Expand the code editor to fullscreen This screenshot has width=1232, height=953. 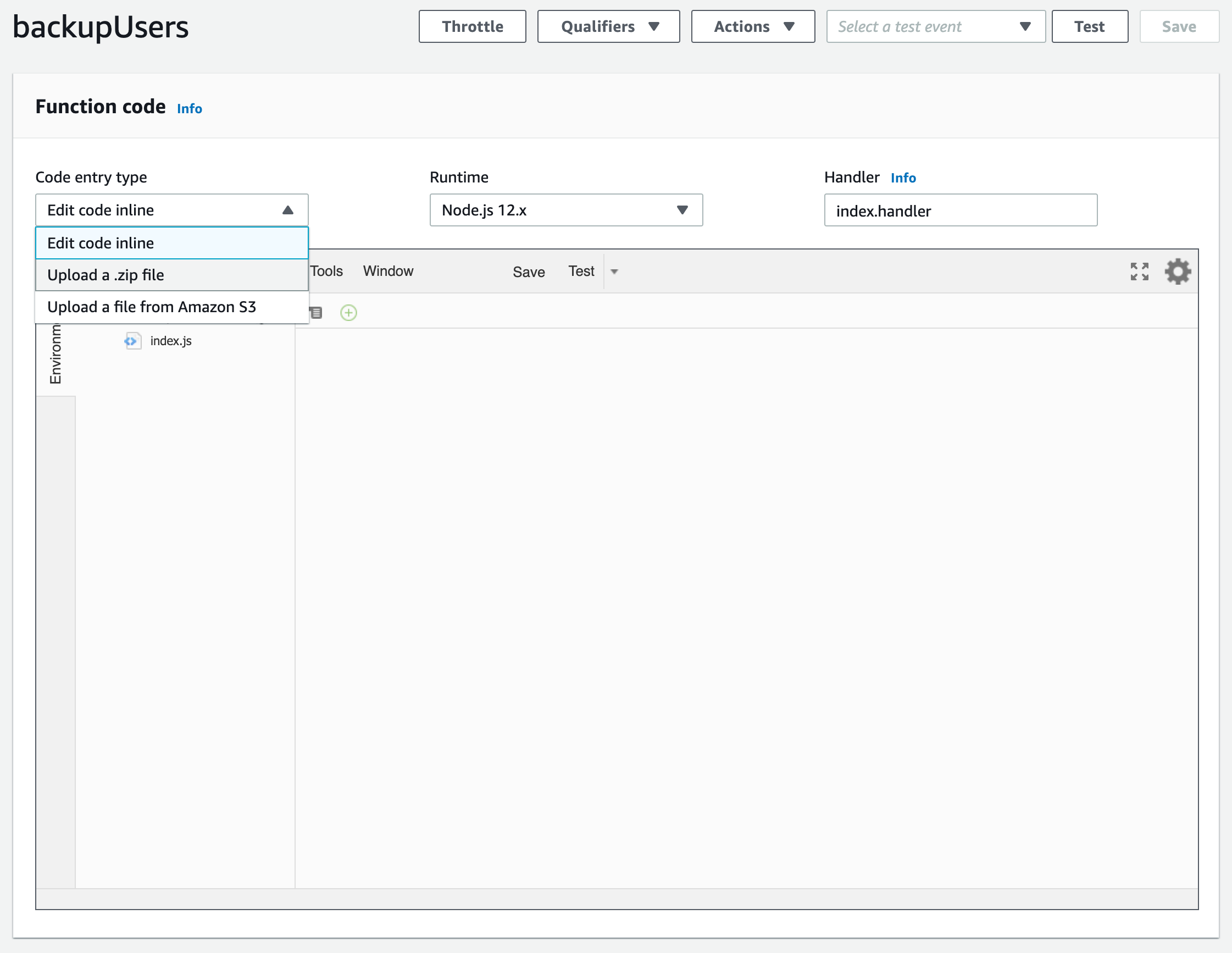tap(1139, 271)
